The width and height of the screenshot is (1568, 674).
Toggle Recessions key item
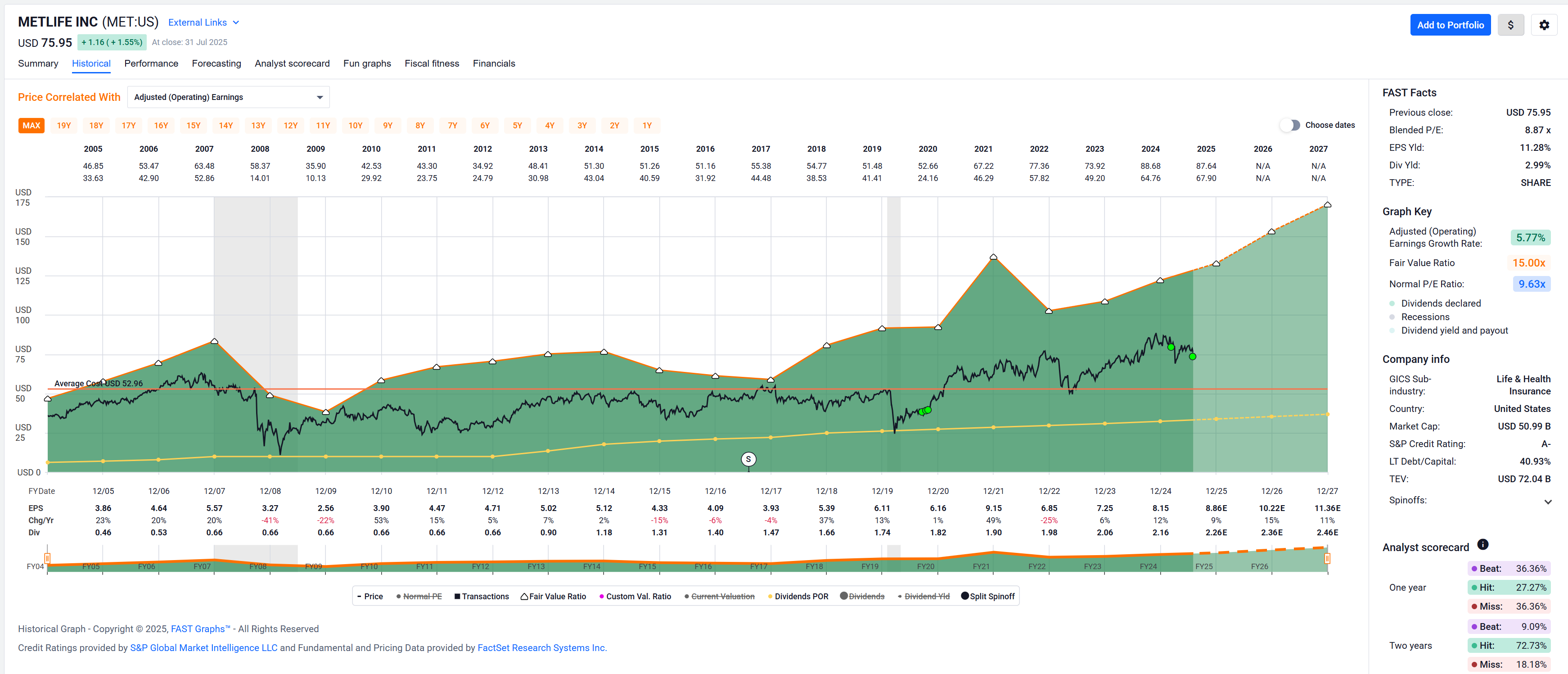pyautogui.click(x=1419, y=317)
